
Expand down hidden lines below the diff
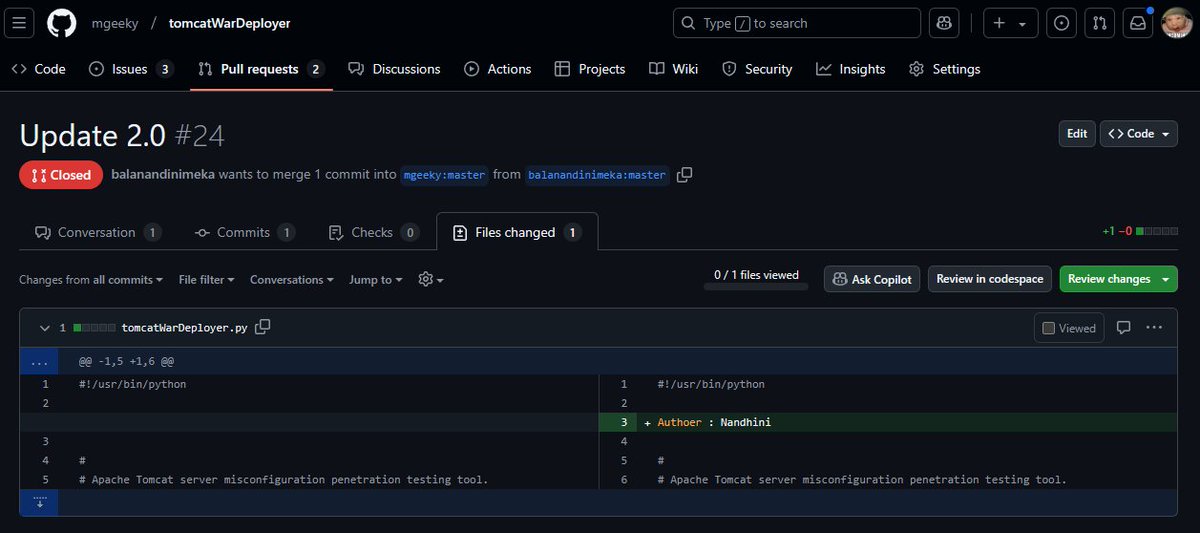(x=39, y=502)
